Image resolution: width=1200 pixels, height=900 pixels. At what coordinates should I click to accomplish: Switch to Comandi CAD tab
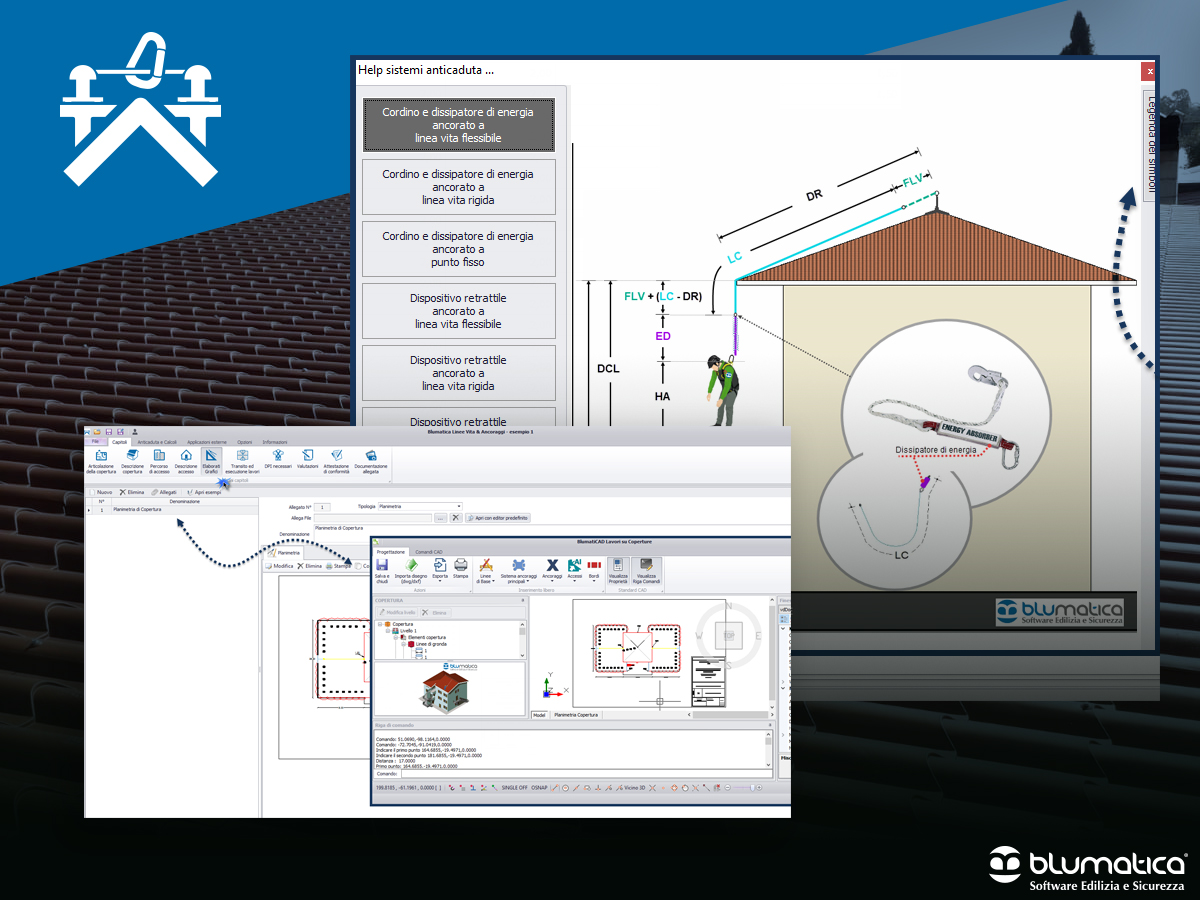coord(429,552)
